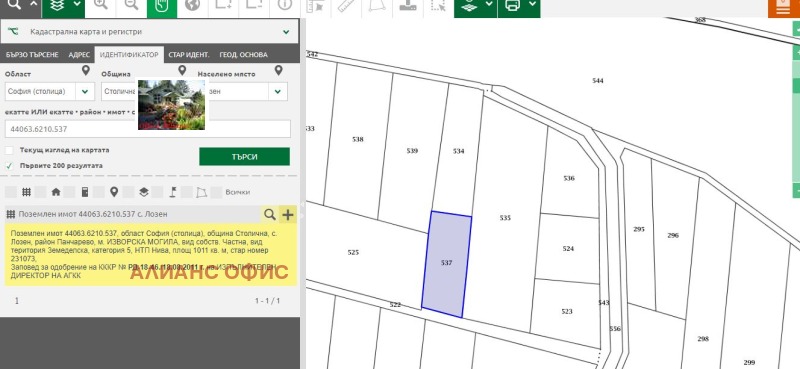
Task: Select the ruler and pointer measure tool
Action: pyautogui.click(x=316, y=5)
